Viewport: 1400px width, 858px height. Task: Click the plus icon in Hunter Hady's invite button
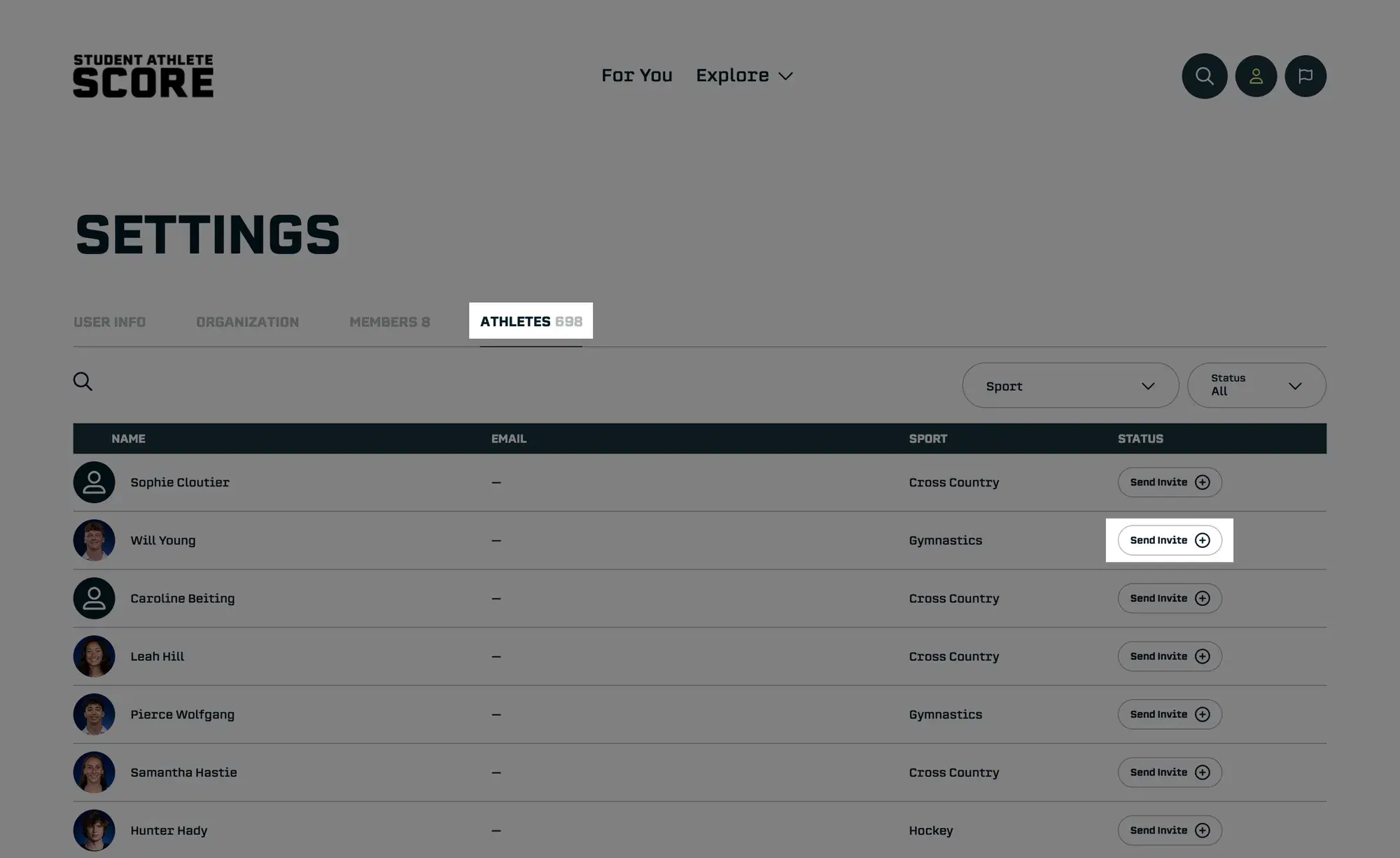click(1202, 830)
